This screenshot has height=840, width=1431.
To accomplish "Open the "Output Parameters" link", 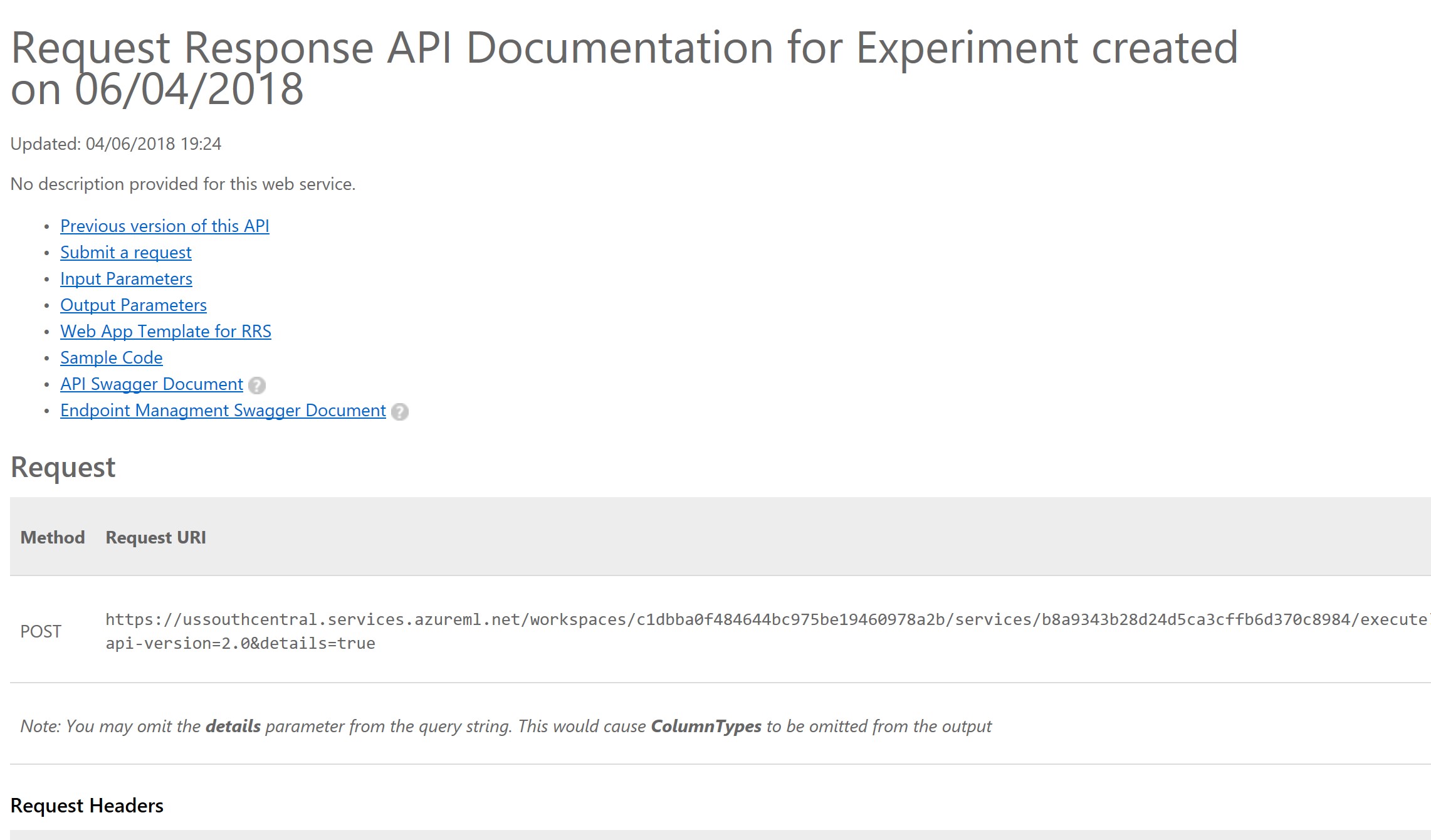I will click(x=133, y=305).
